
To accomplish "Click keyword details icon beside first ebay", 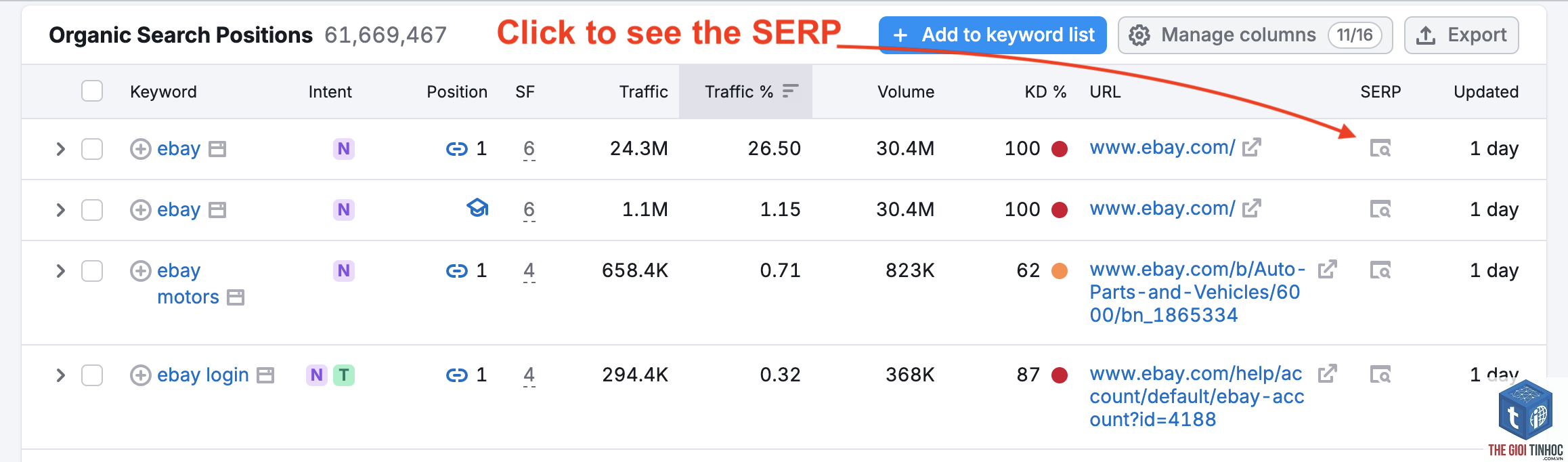I will [217, 149].
